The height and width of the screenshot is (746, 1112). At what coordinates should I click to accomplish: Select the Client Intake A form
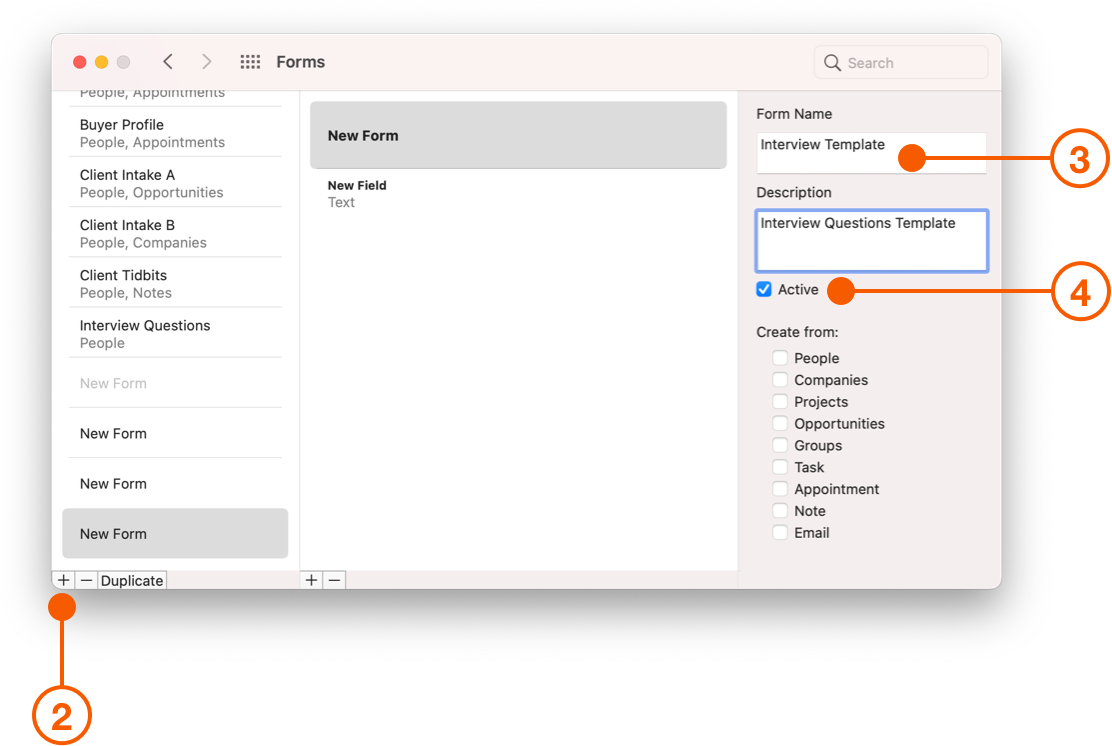point(175,183)
